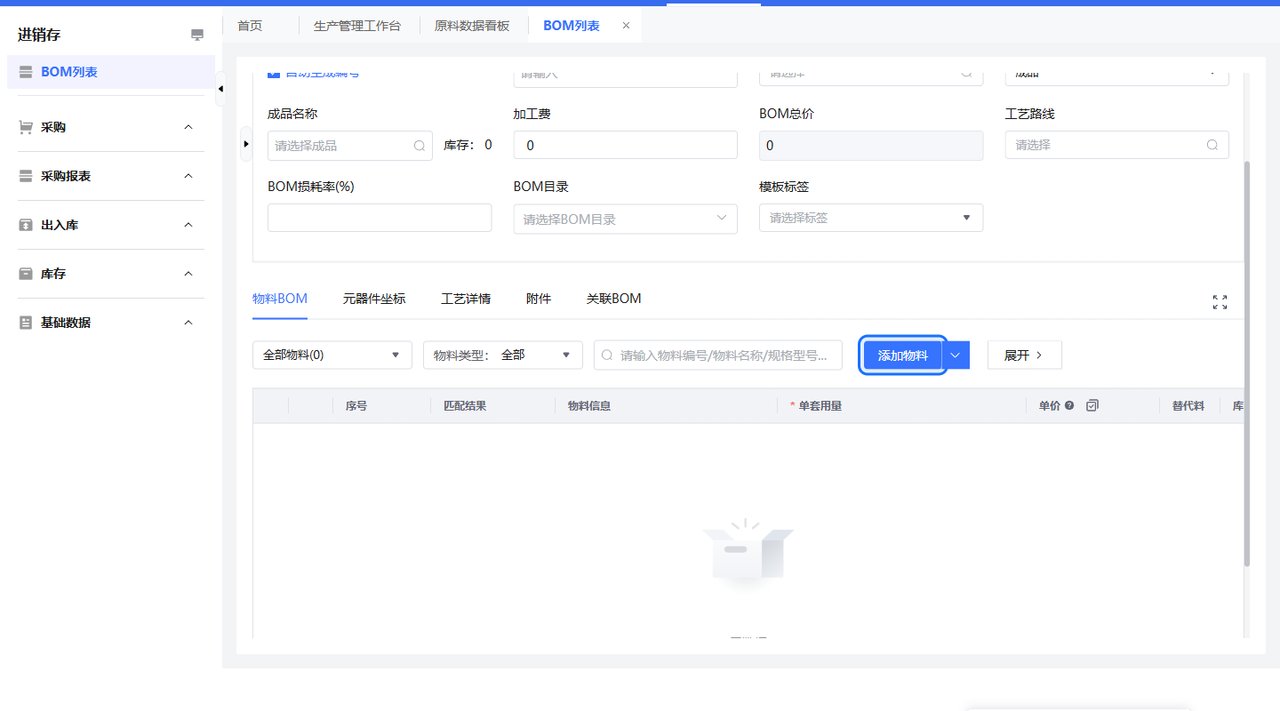Open the arrow menu beside 添加物料
Image resolution: width=1280 pixels, height=711 pixels.
956,355
